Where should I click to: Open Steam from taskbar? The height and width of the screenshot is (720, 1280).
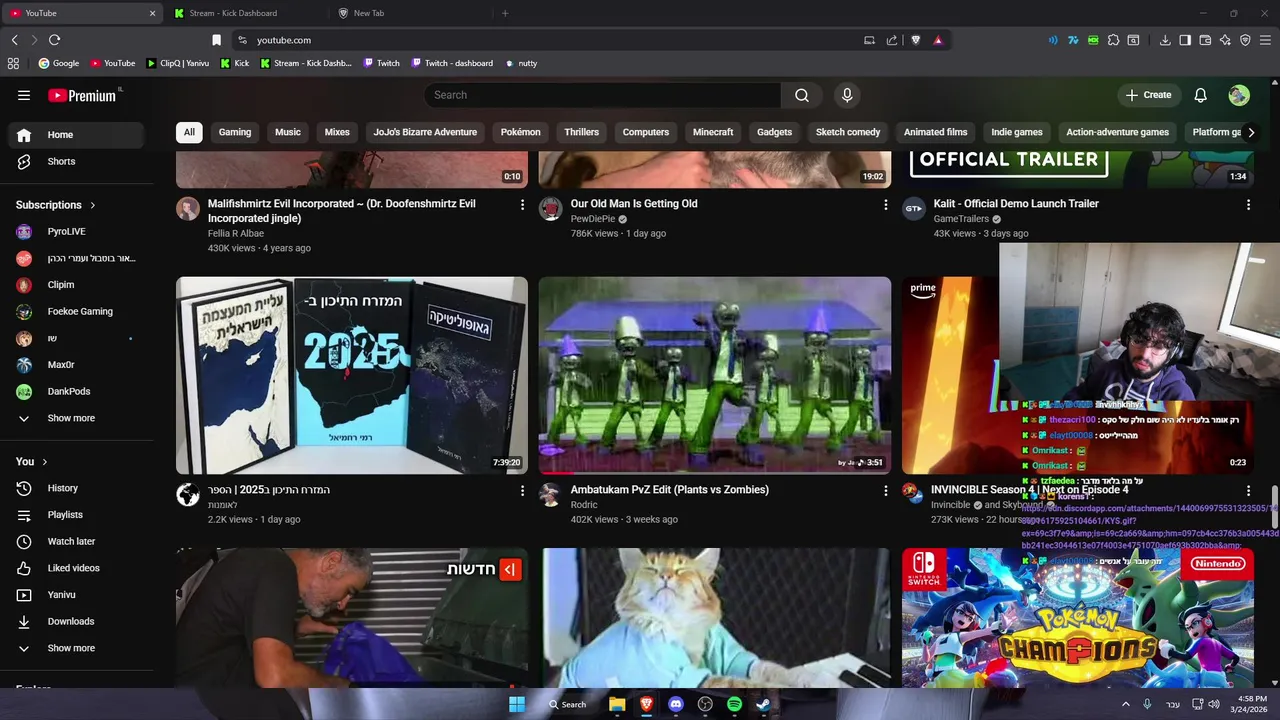763,704
